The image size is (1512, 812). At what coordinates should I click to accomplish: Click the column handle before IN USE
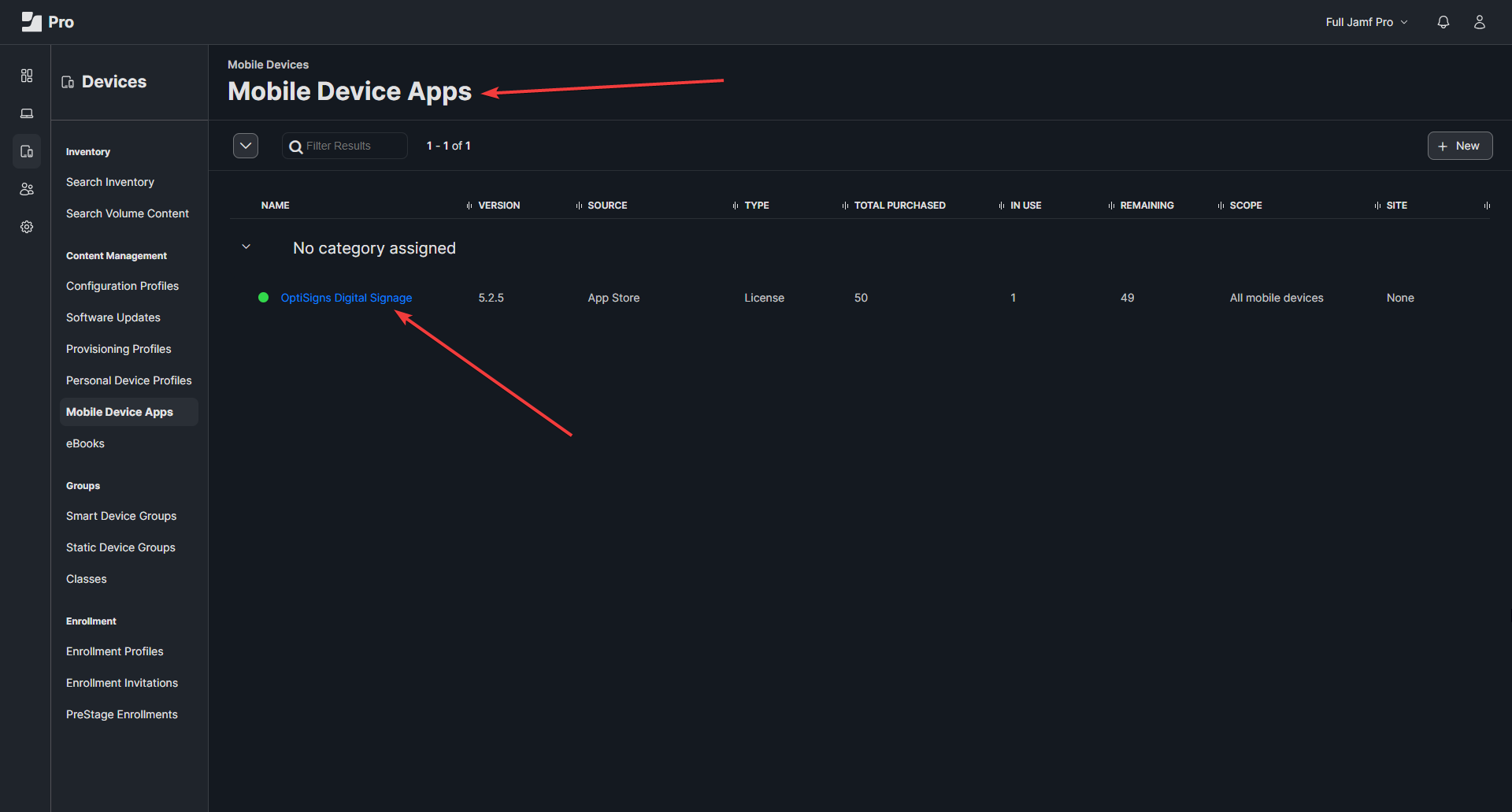pos(1002,206)
